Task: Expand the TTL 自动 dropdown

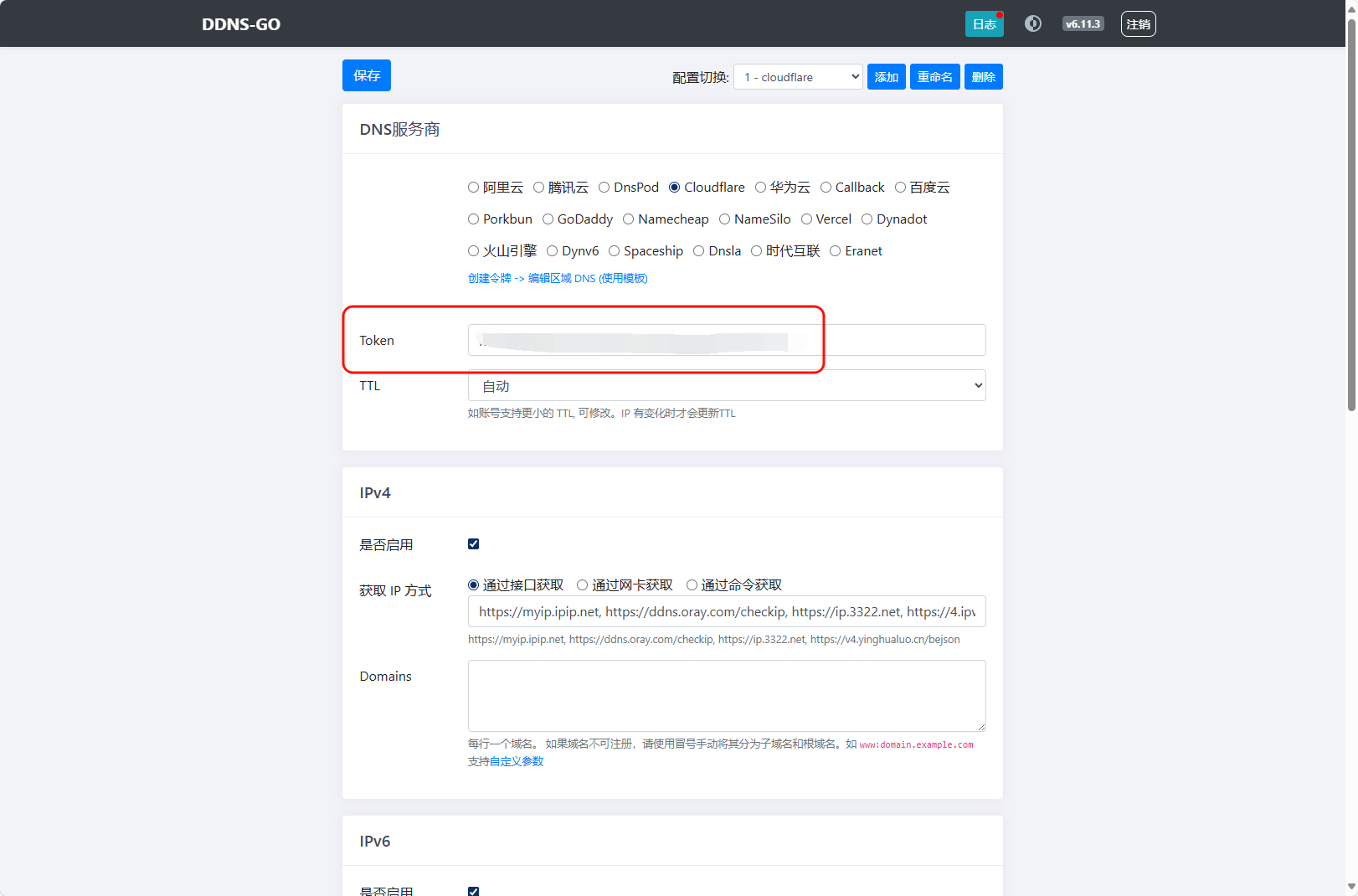Action: pyautogui.click(x=726, y=386)
